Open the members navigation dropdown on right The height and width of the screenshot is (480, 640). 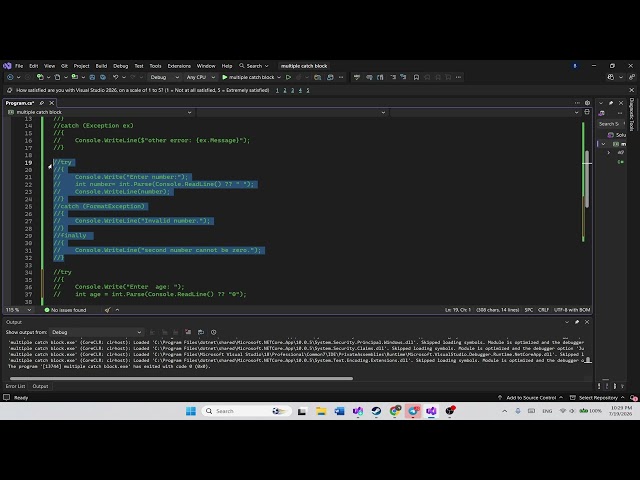(x=485, y=112)
